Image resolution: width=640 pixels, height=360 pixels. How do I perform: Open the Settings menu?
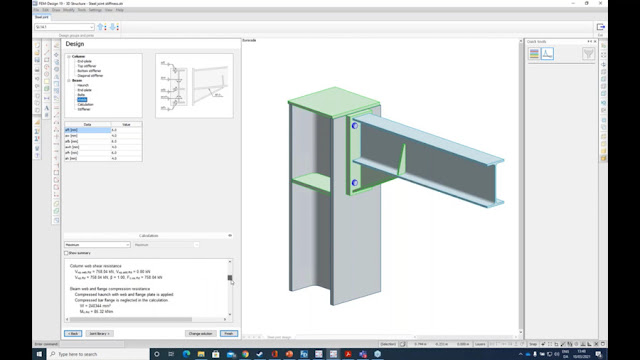[95, 10]
